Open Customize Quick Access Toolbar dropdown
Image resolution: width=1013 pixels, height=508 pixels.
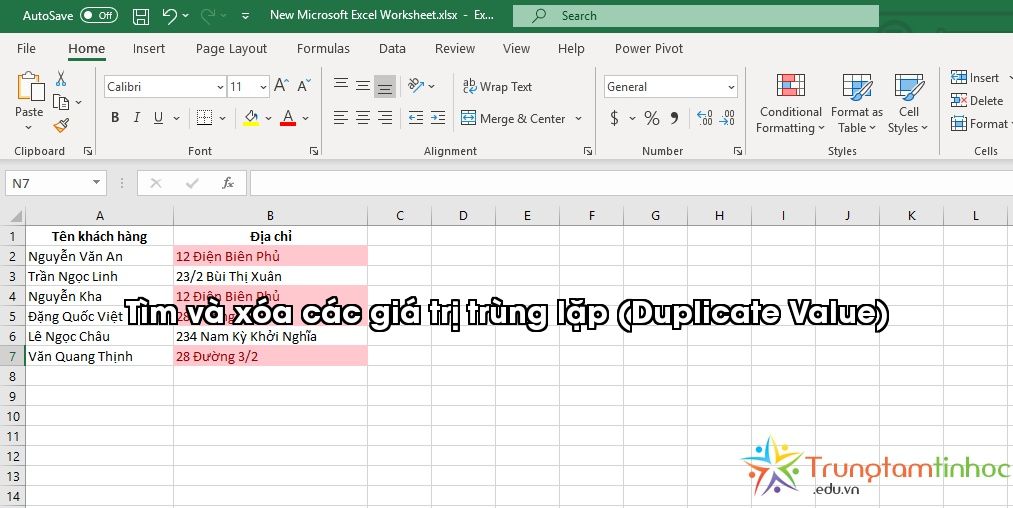(x=245, y=16)
